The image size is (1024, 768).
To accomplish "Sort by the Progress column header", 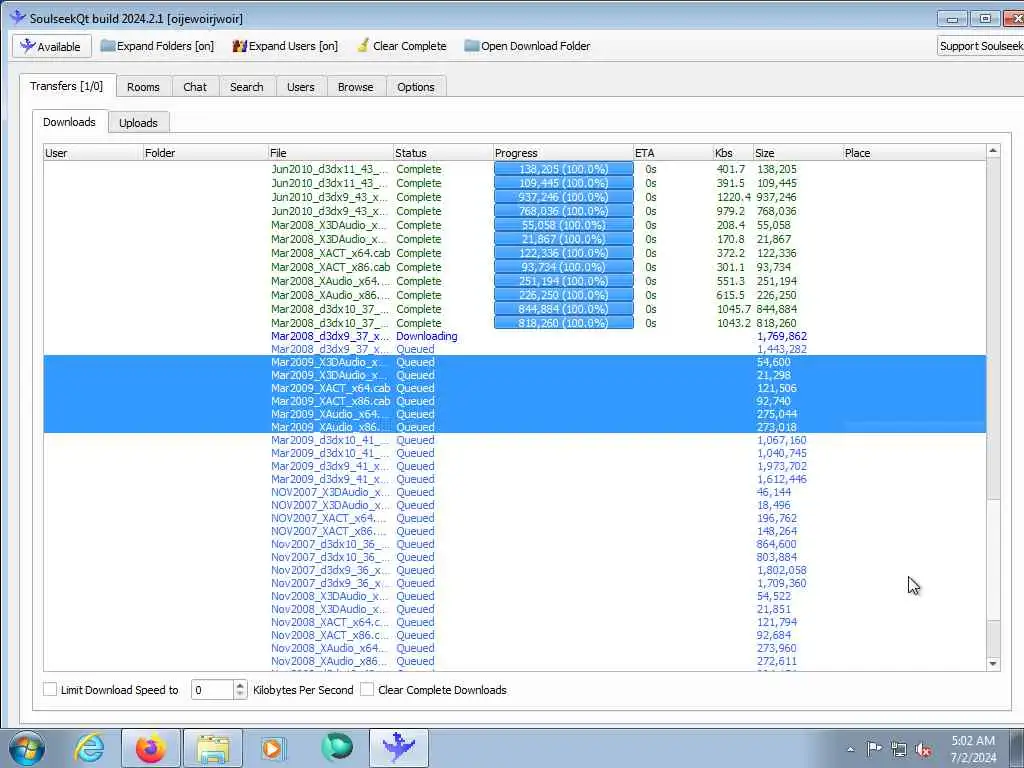I will tap(563, 153).
